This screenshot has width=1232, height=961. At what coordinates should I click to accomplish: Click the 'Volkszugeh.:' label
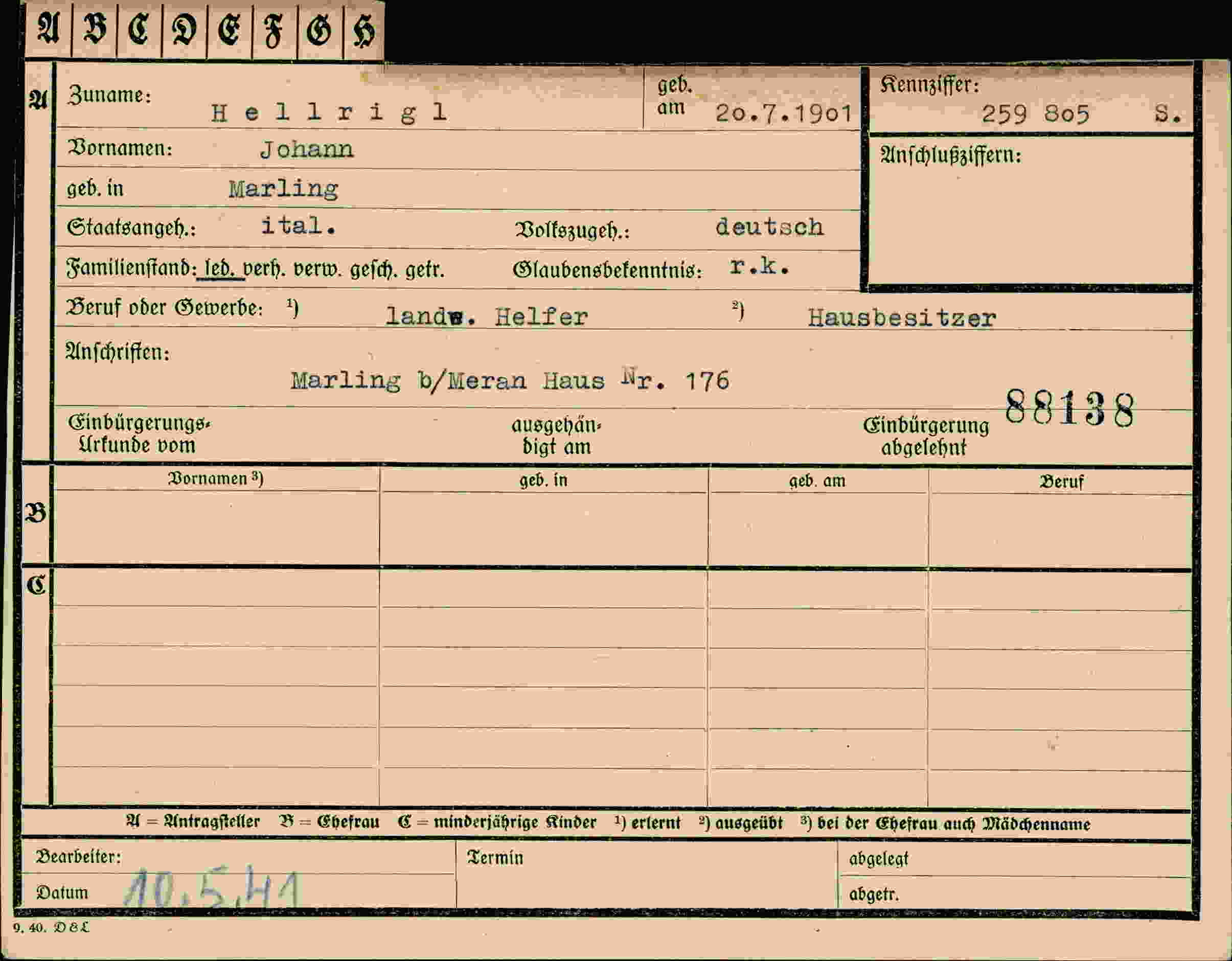tap(572, 231)
